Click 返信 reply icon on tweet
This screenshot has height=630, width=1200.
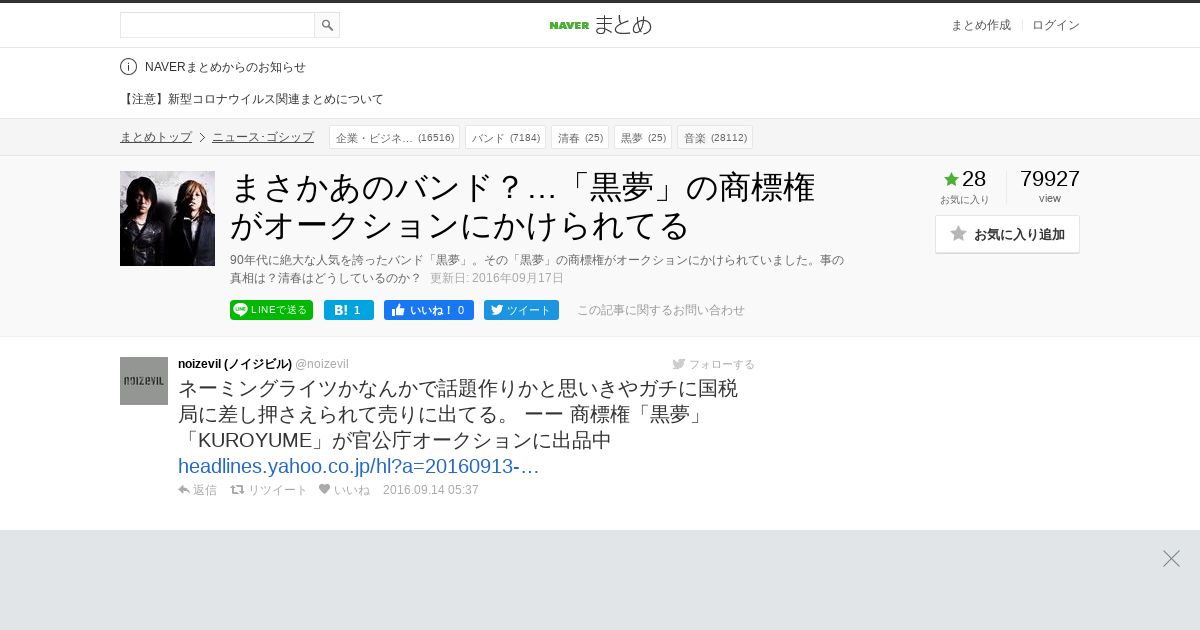(197, 490)
